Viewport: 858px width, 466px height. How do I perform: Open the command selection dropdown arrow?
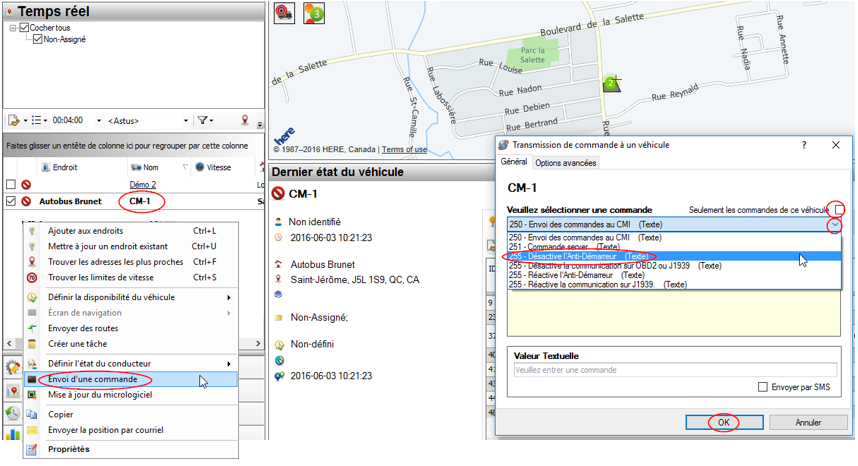pos(835,225)
